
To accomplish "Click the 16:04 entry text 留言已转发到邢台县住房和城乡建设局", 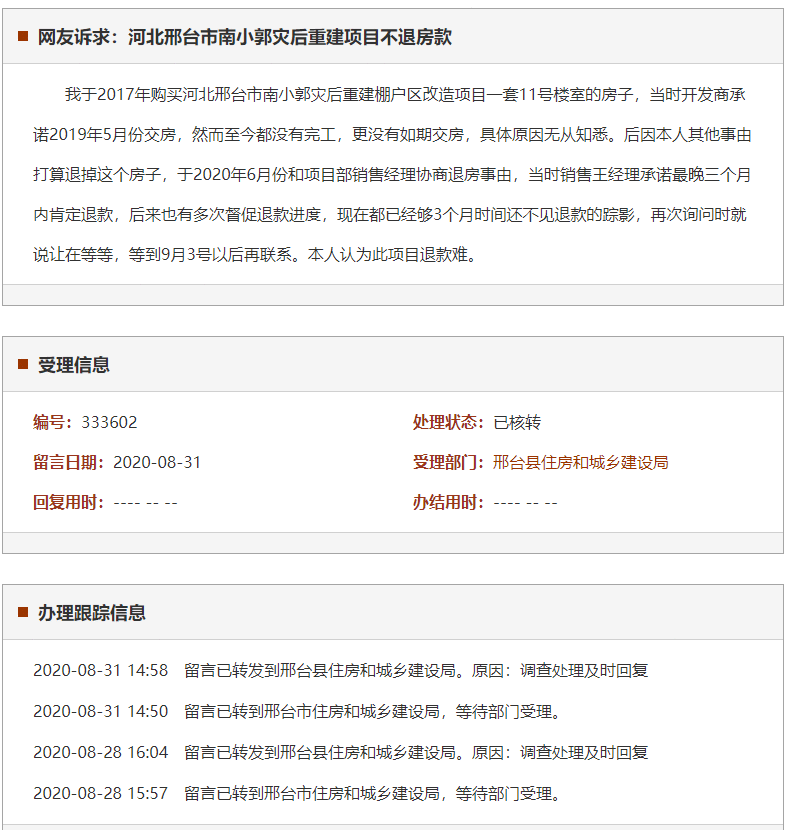I will pyautogui.click(x=320, y=752).
